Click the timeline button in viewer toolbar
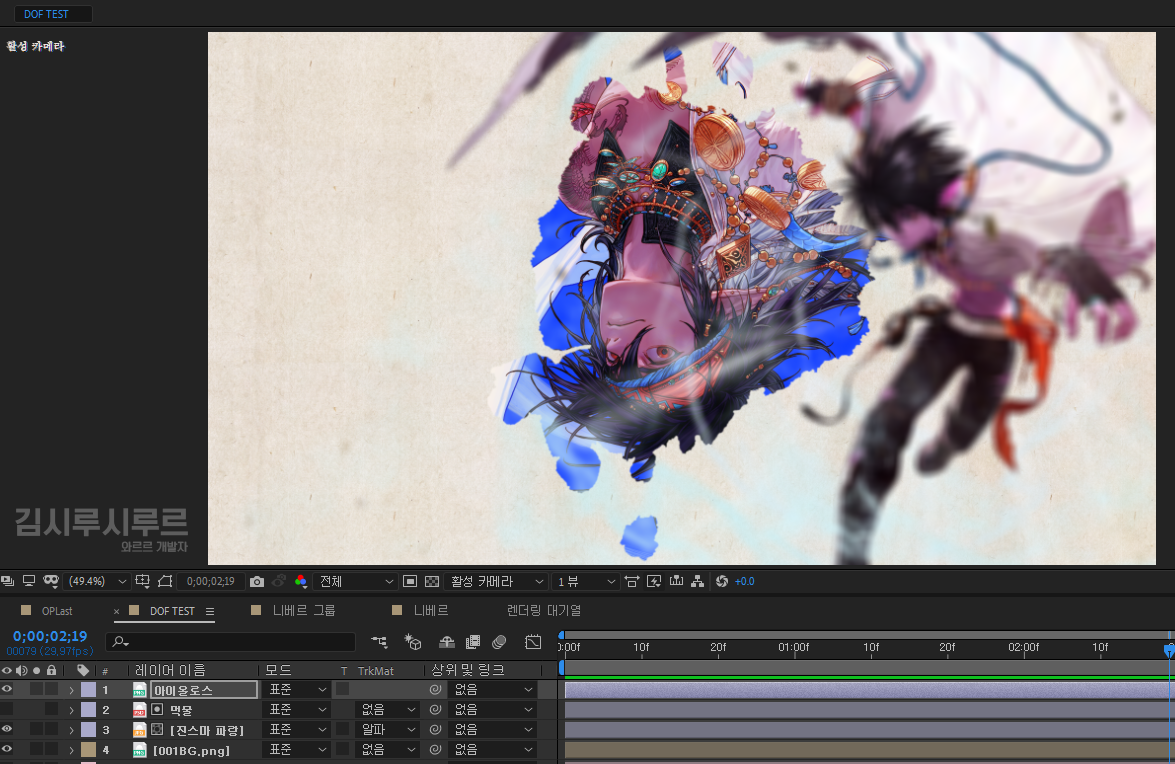The width and height of the screenshot is (1175, 764). [x=676, y=581]
